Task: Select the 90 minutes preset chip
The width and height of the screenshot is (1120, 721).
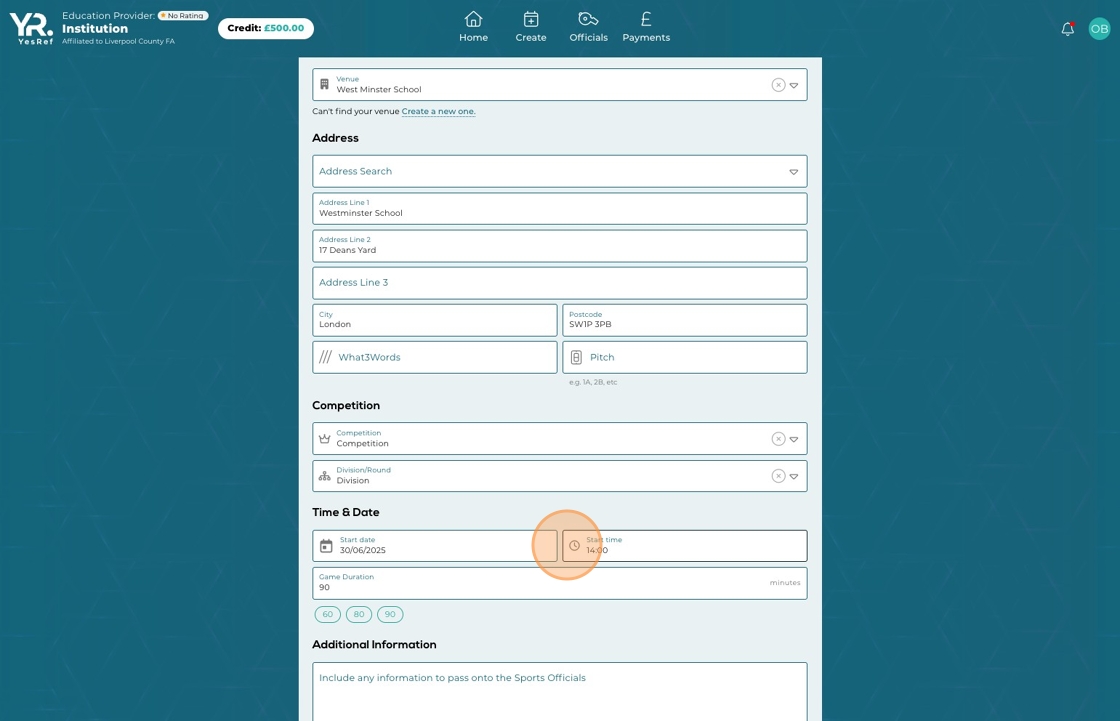Action: click(x=390, y=615)
